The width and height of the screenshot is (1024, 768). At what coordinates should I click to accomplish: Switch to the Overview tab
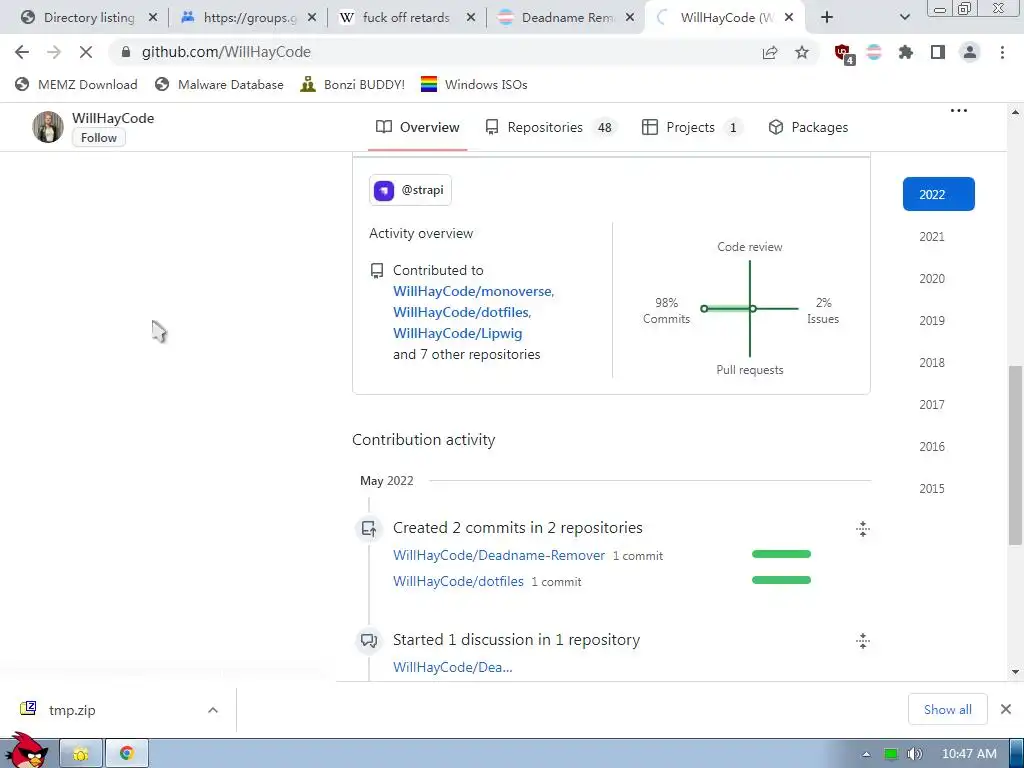click(x=418, y=127)
